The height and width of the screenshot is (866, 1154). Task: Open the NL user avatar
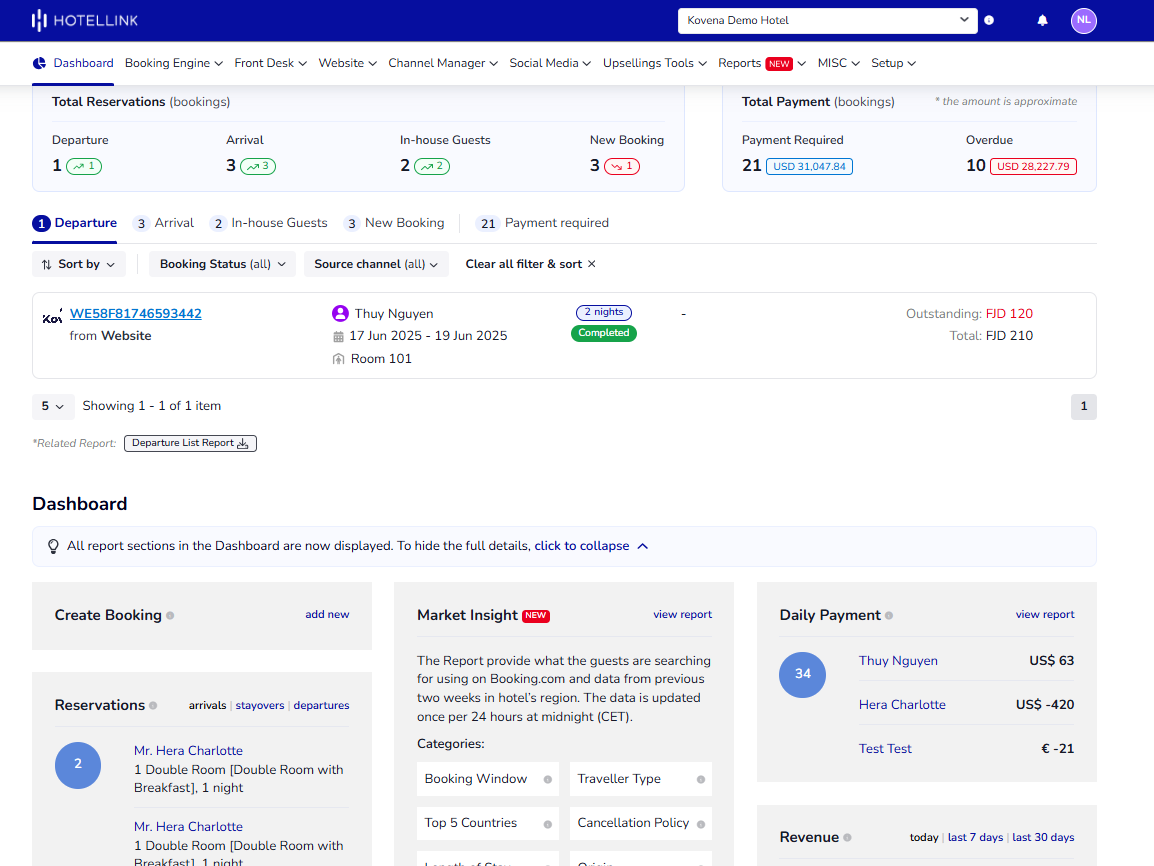click(x=1083, y=20)
